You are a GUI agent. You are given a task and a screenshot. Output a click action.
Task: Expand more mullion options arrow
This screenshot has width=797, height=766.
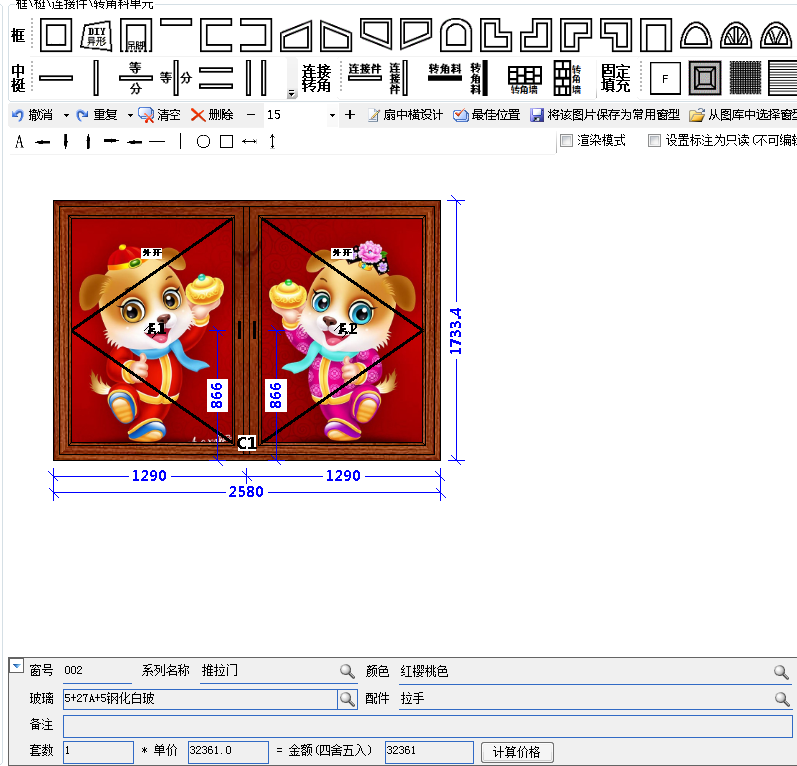click(291, 93)
